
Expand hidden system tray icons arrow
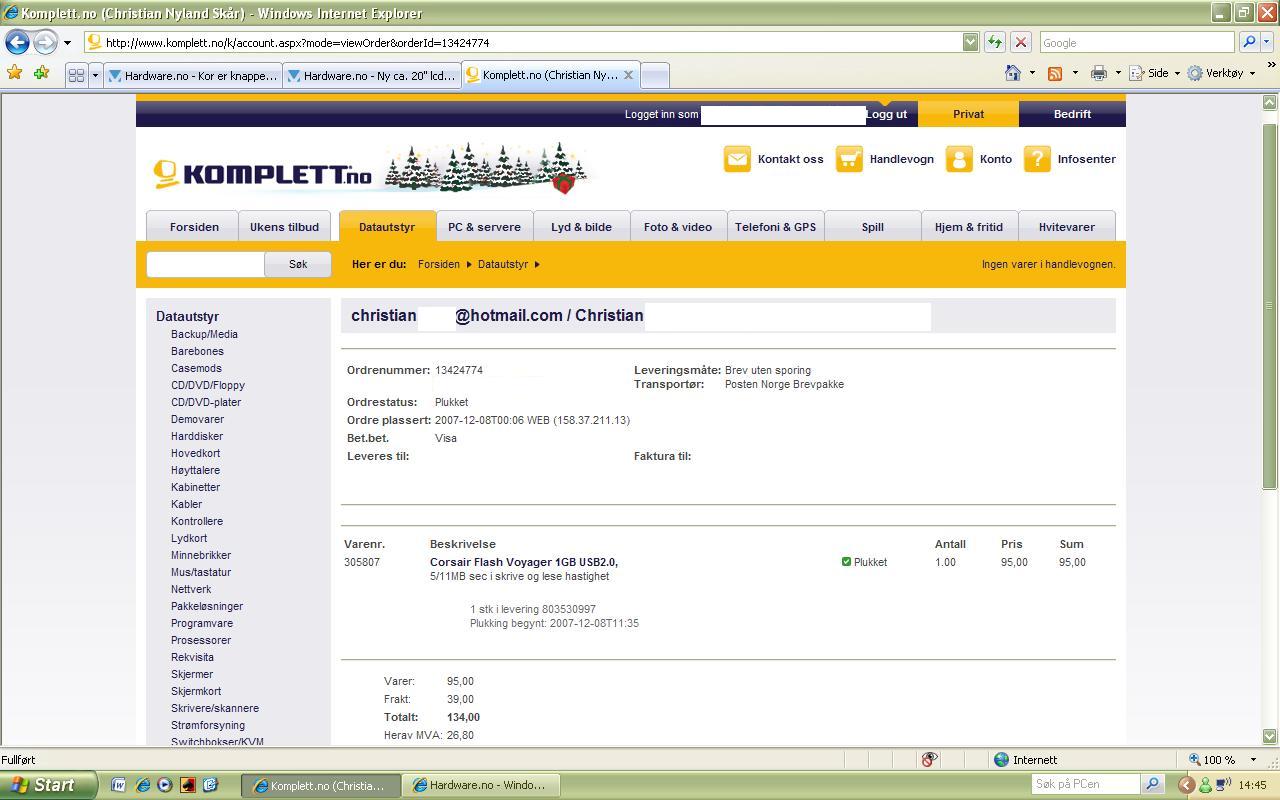click(x=1186, y=785)
